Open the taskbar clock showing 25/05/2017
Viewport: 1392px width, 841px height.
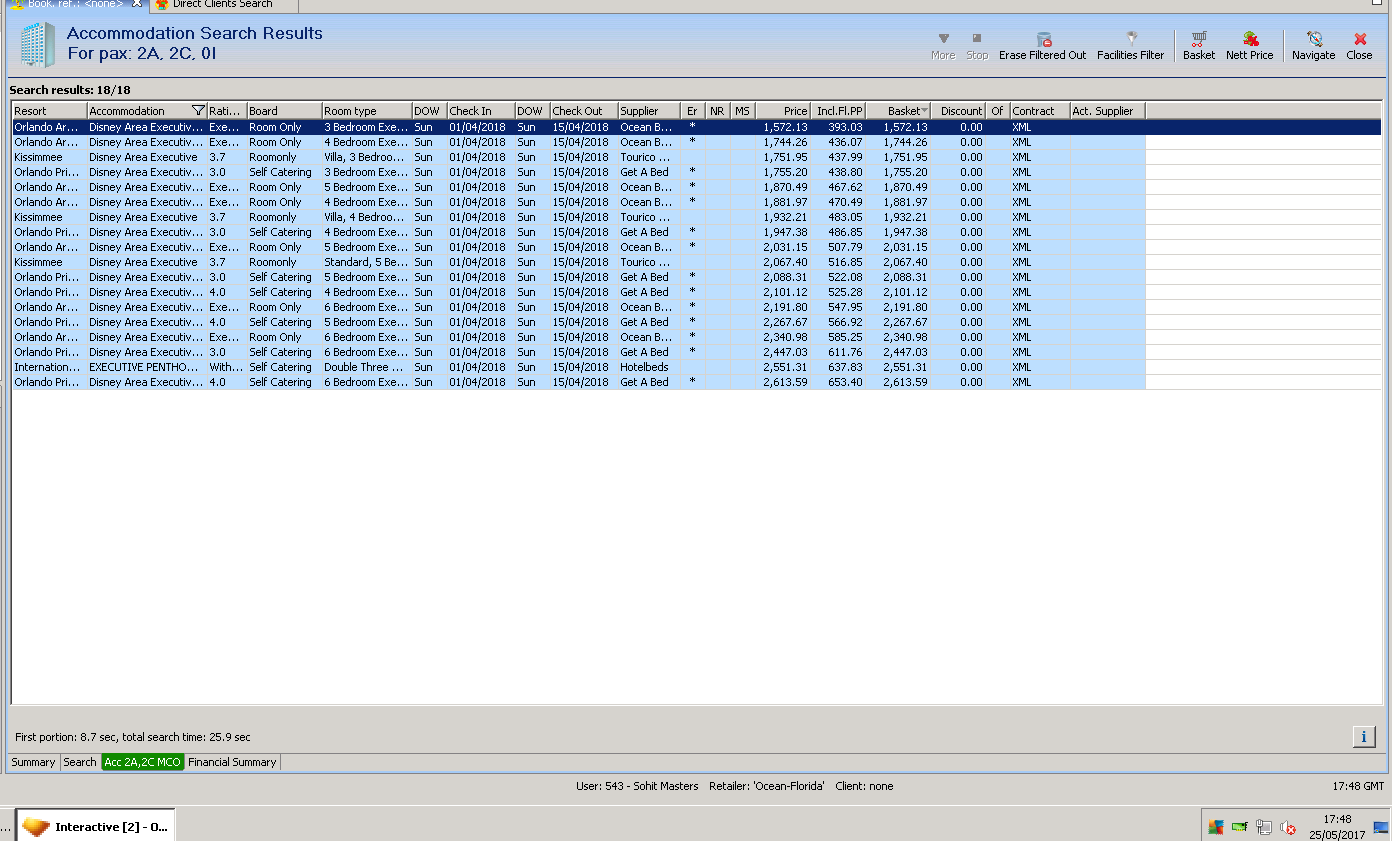[1337, 827]
